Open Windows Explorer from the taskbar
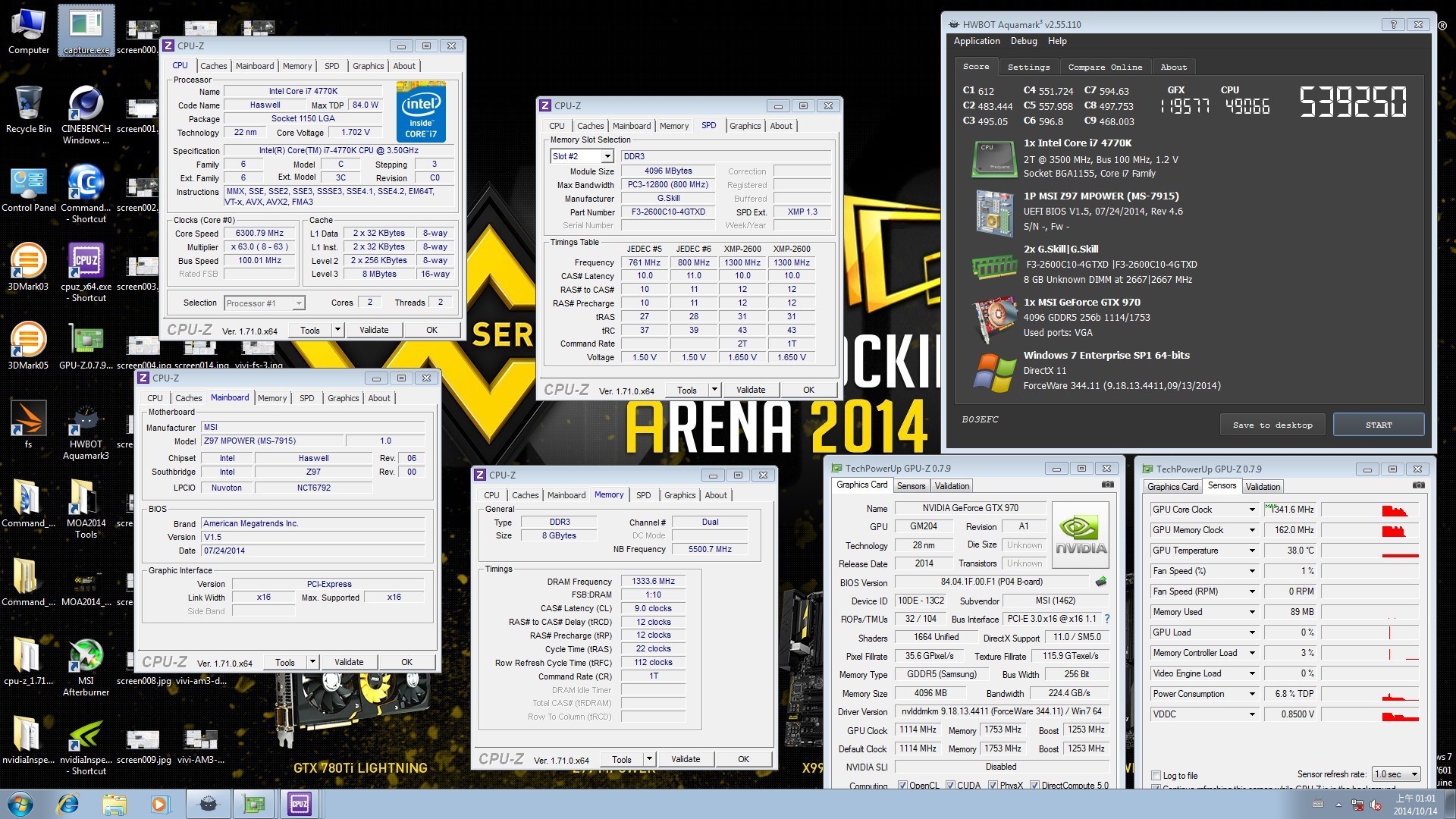 click(x=115, y=803)
